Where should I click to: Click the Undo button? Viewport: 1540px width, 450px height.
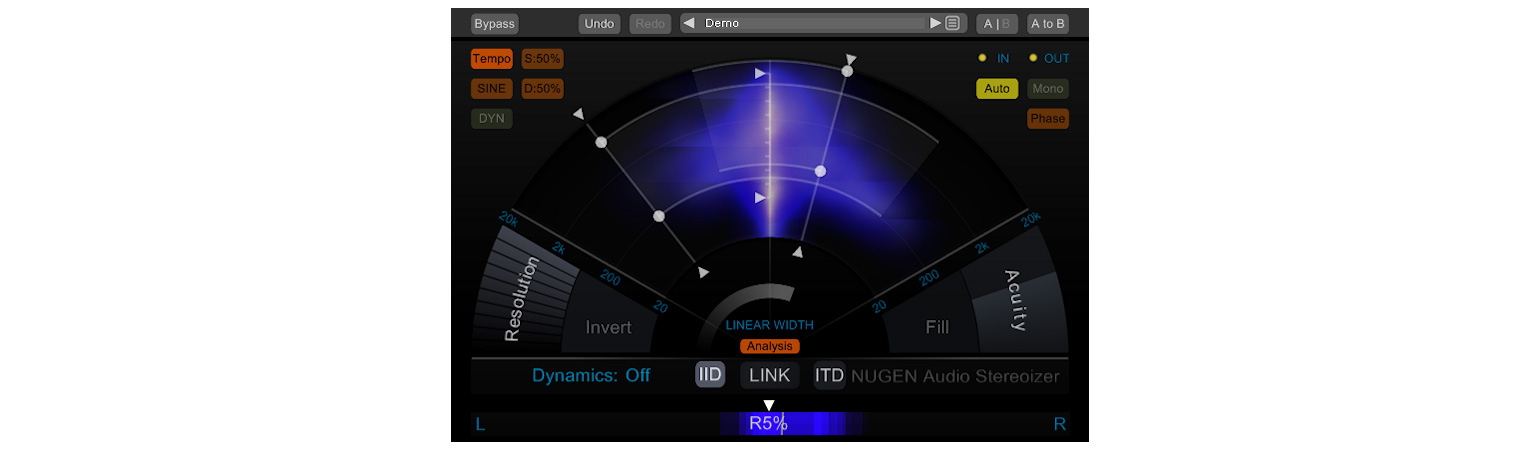point(599,23)
